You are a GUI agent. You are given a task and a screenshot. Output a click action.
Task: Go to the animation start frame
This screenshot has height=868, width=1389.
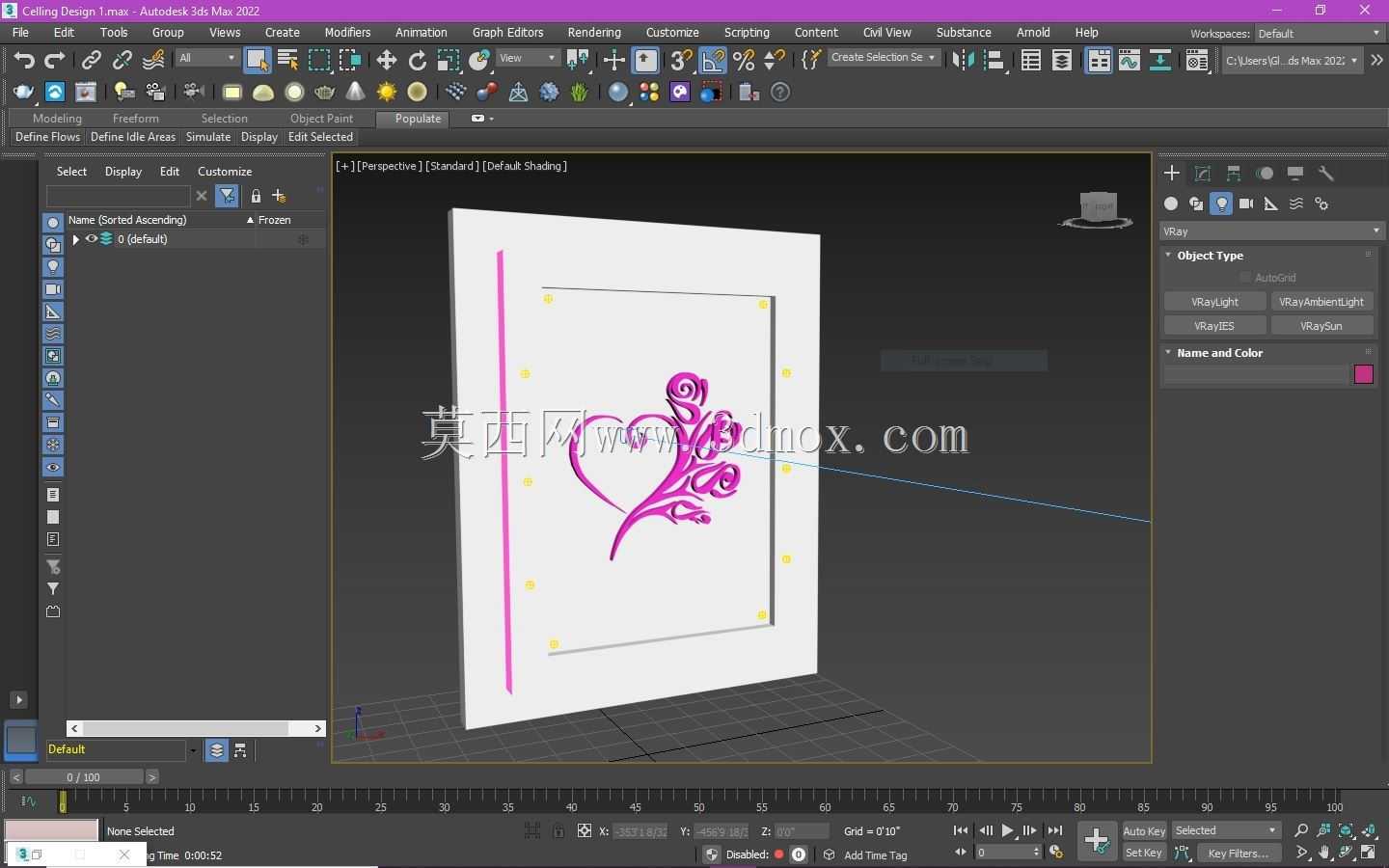click(x=961, y=830)
